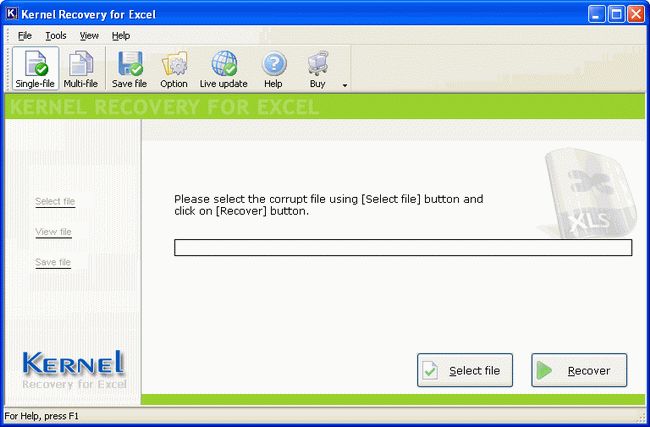Image resolution: width=650 pixels, height=427 pixels.
Task: Click the corrupt file path input field
Action: [x=403, y=247]
